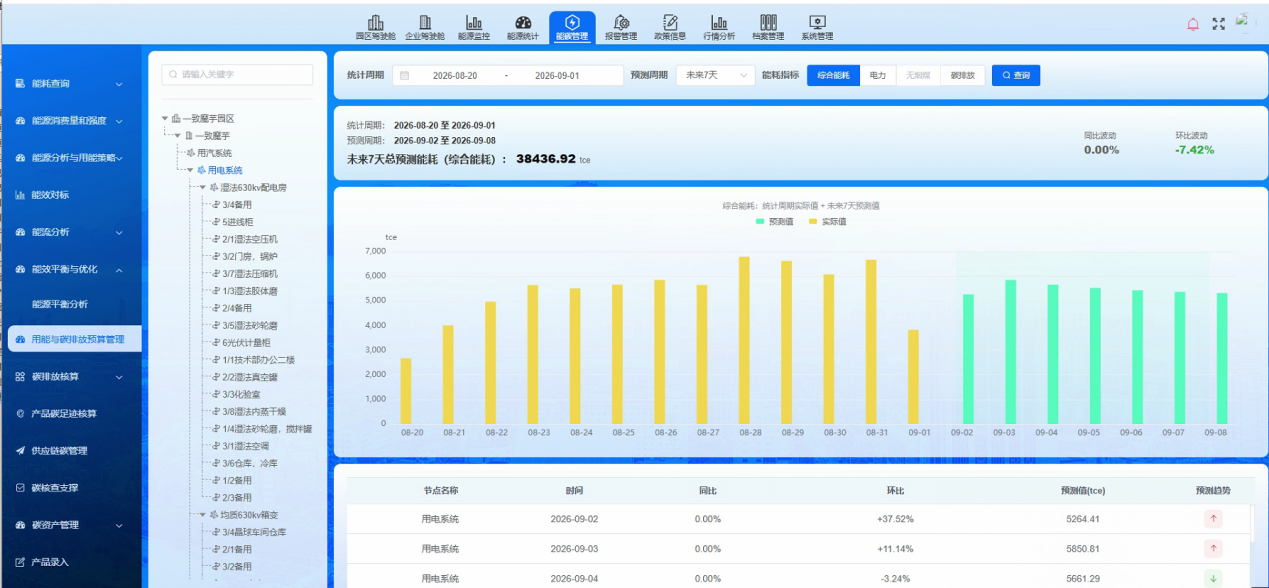Open the 能源监控 module icon
1269x588 pixels.
[474, 23]
